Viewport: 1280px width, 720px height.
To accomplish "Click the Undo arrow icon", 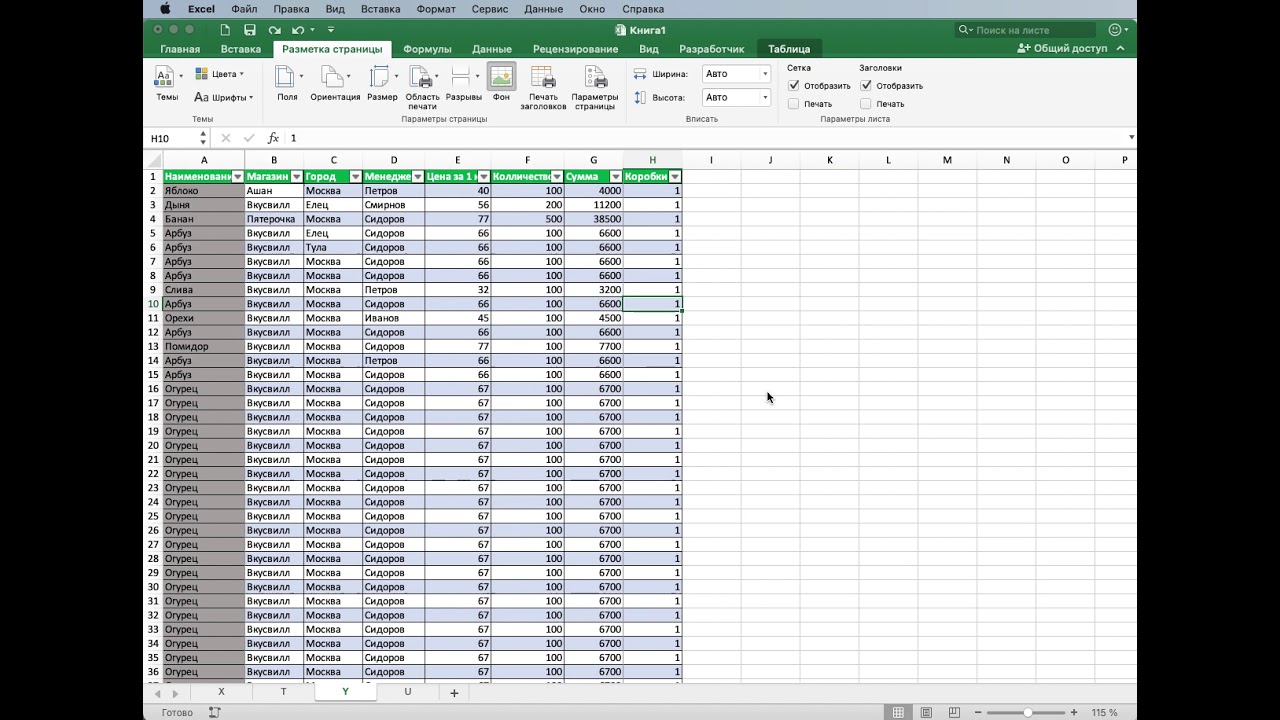I will coord(297,30).
